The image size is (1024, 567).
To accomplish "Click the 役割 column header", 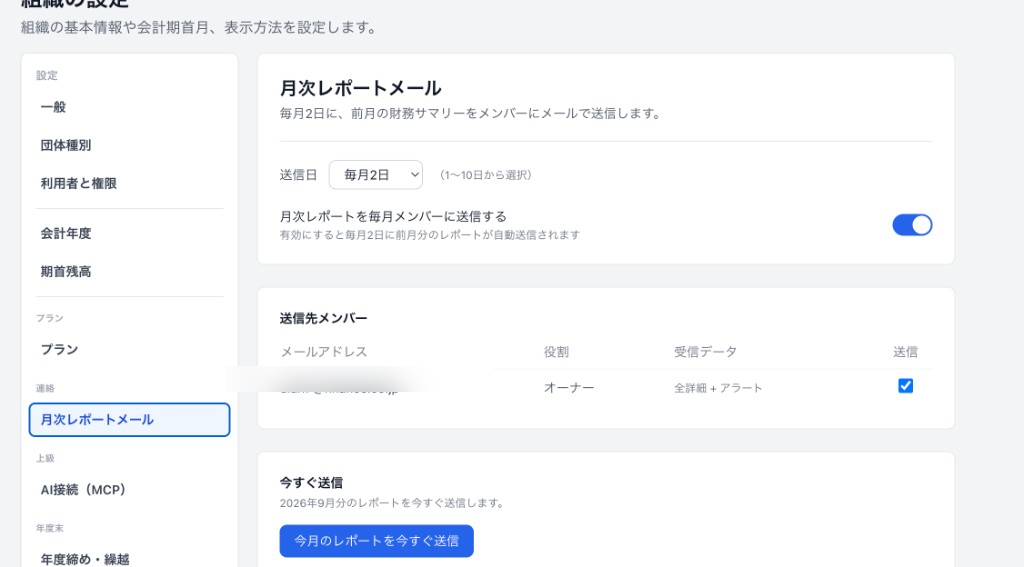I will (556, 352).
